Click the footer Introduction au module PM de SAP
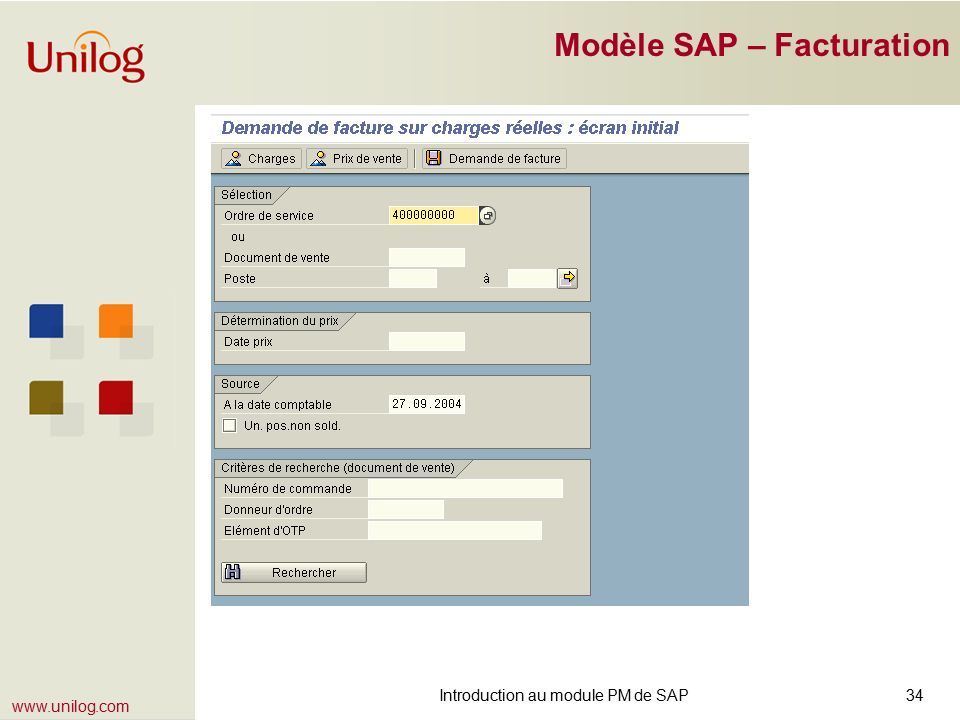The image size is (960, 720). pos(564,696)
